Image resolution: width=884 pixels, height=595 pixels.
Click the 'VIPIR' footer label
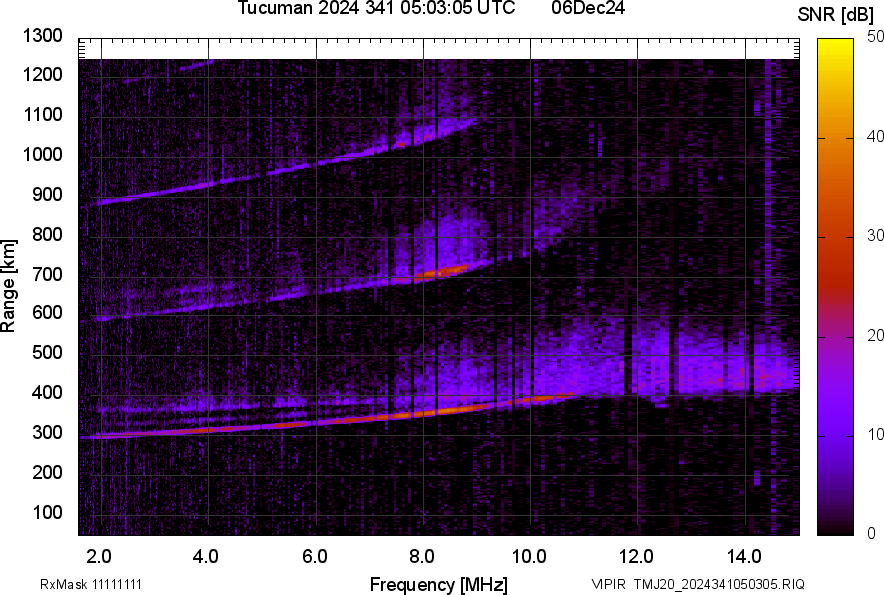click(608, 584)
